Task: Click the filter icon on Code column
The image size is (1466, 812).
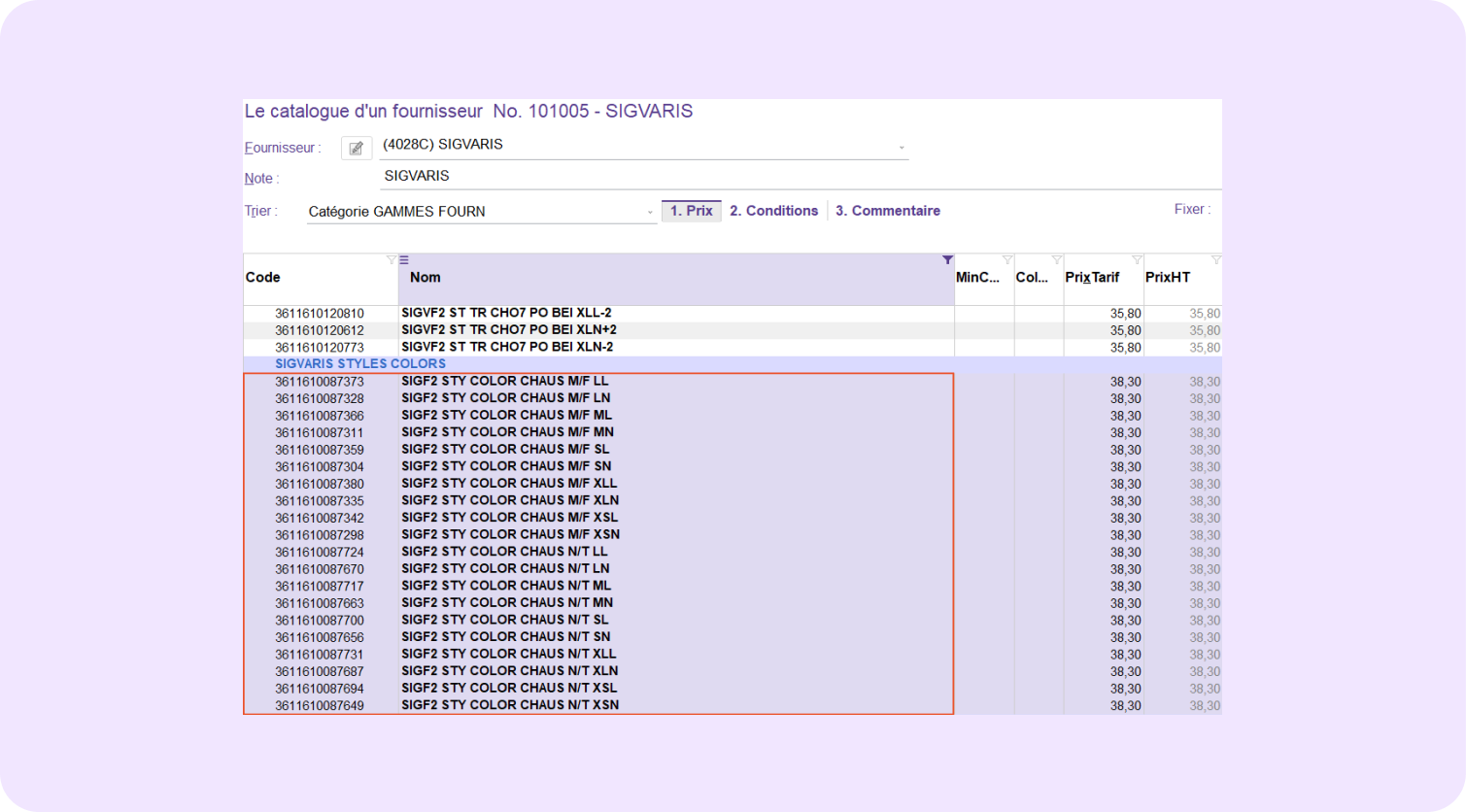Action: tap(391, 260)
